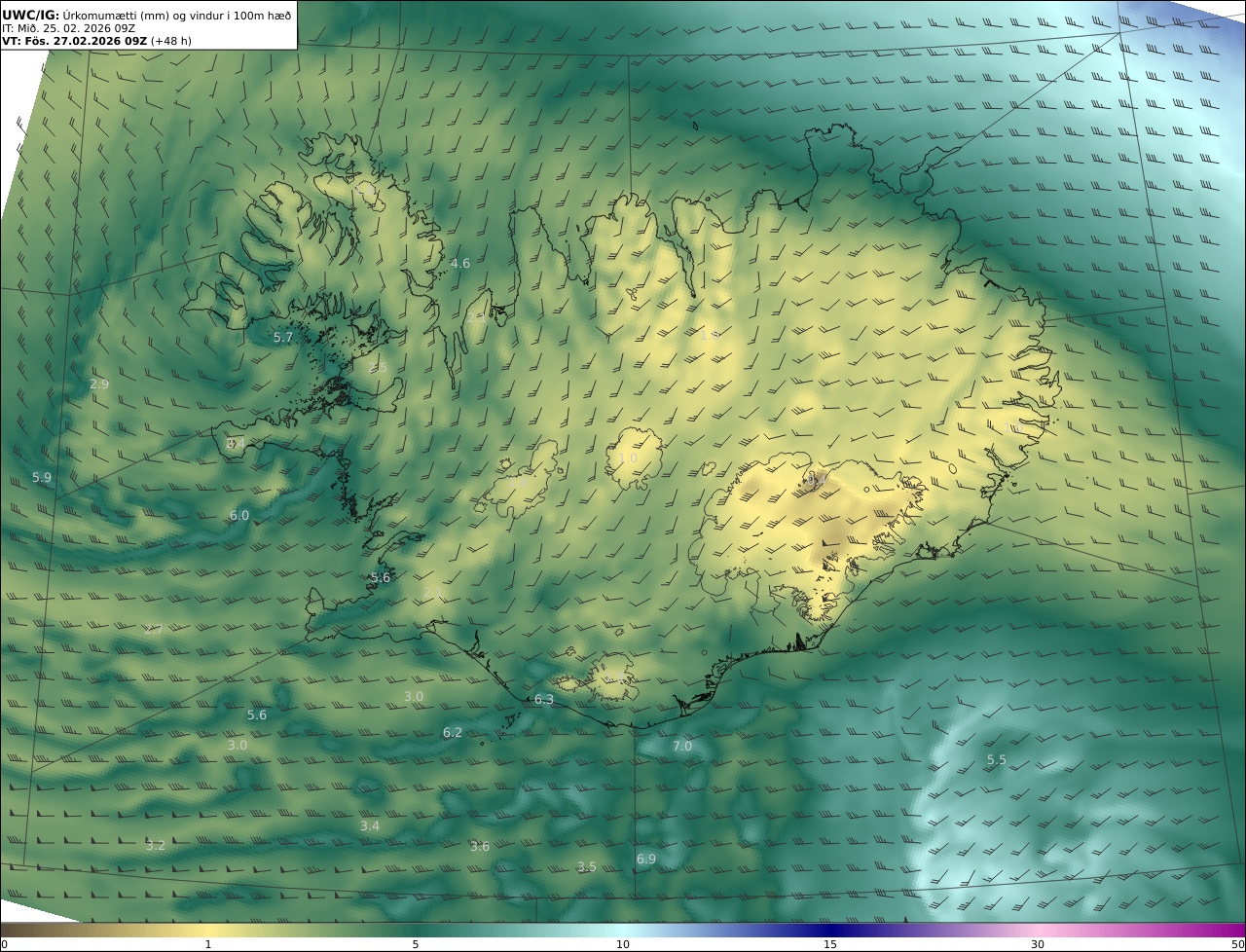Click the 6.2 value southwest of the south coast

point(453,733)
